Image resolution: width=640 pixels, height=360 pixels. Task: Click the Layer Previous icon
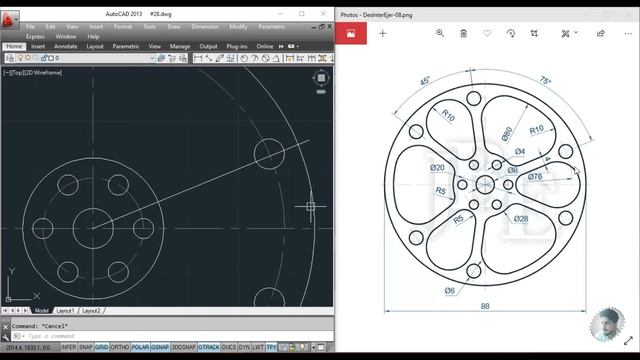pyautogui.click(x=172, y=58)
